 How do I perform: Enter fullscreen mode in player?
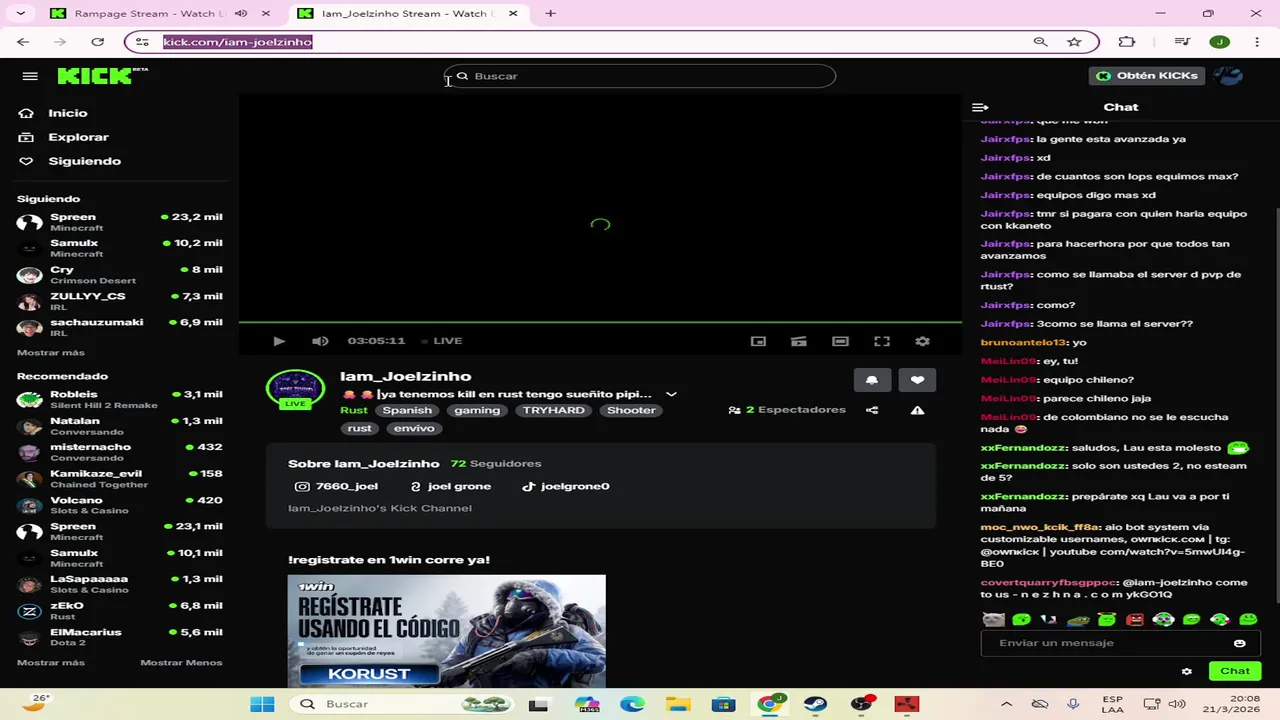pos(882,341)
